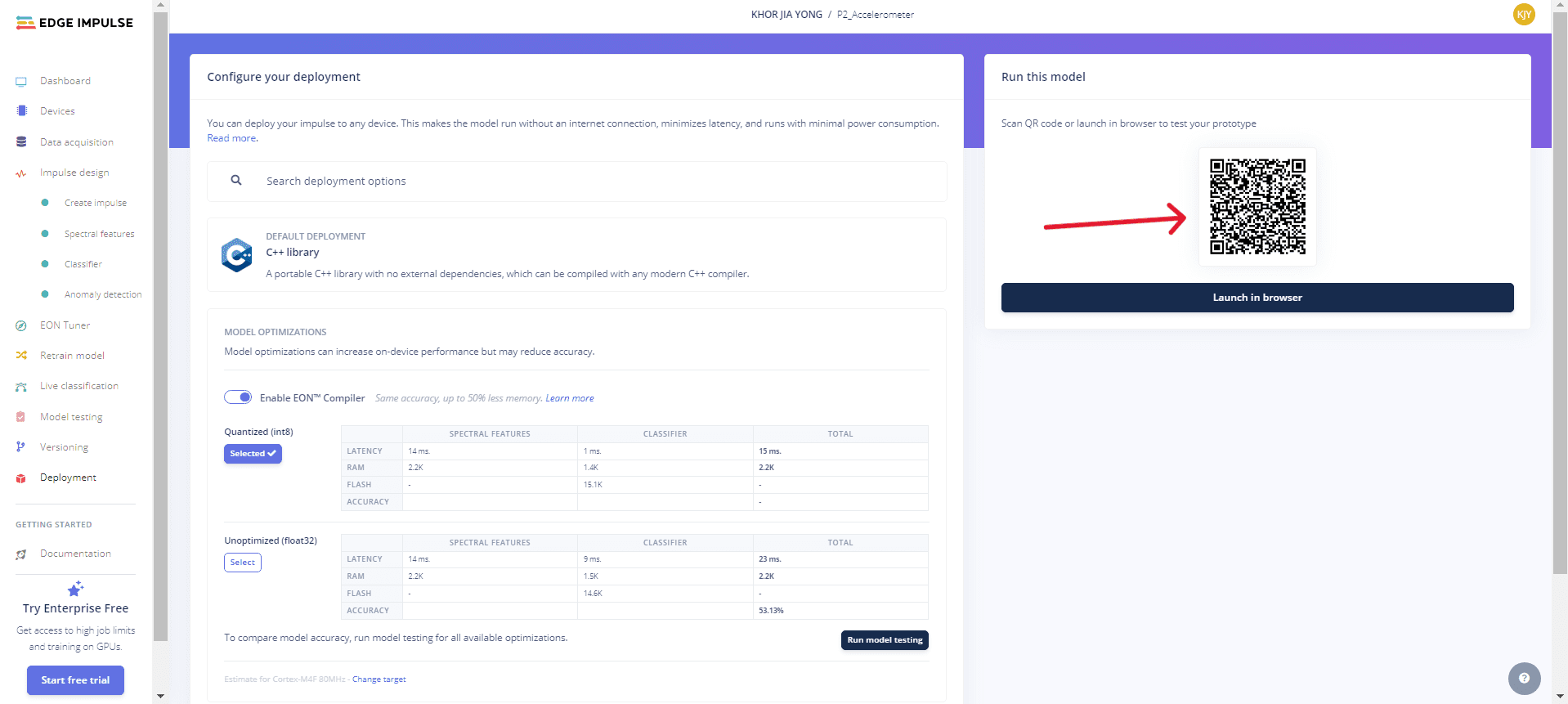Click the Quantized (int8) Selected button
This screenshot has height=704, width=1568.
tap(253, 454)
